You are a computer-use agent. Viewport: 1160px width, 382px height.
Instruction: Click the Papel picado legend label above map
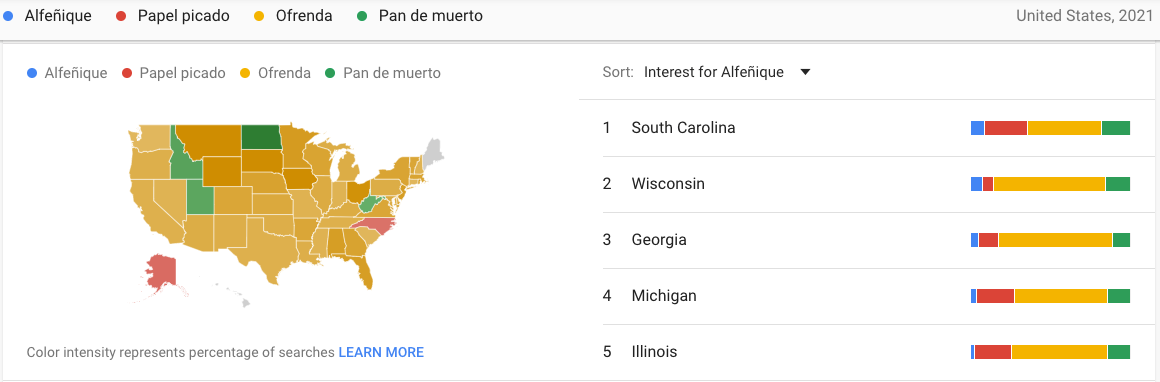[x=182, y=73]
